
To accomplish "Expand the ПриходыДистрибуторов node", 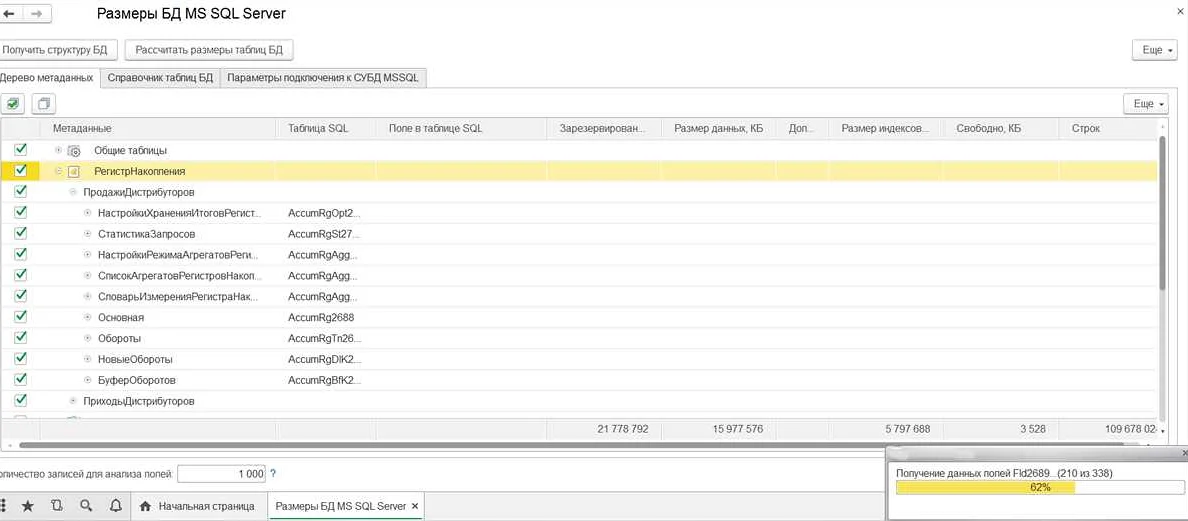I will pyautogui.click(x=73, y=401).
